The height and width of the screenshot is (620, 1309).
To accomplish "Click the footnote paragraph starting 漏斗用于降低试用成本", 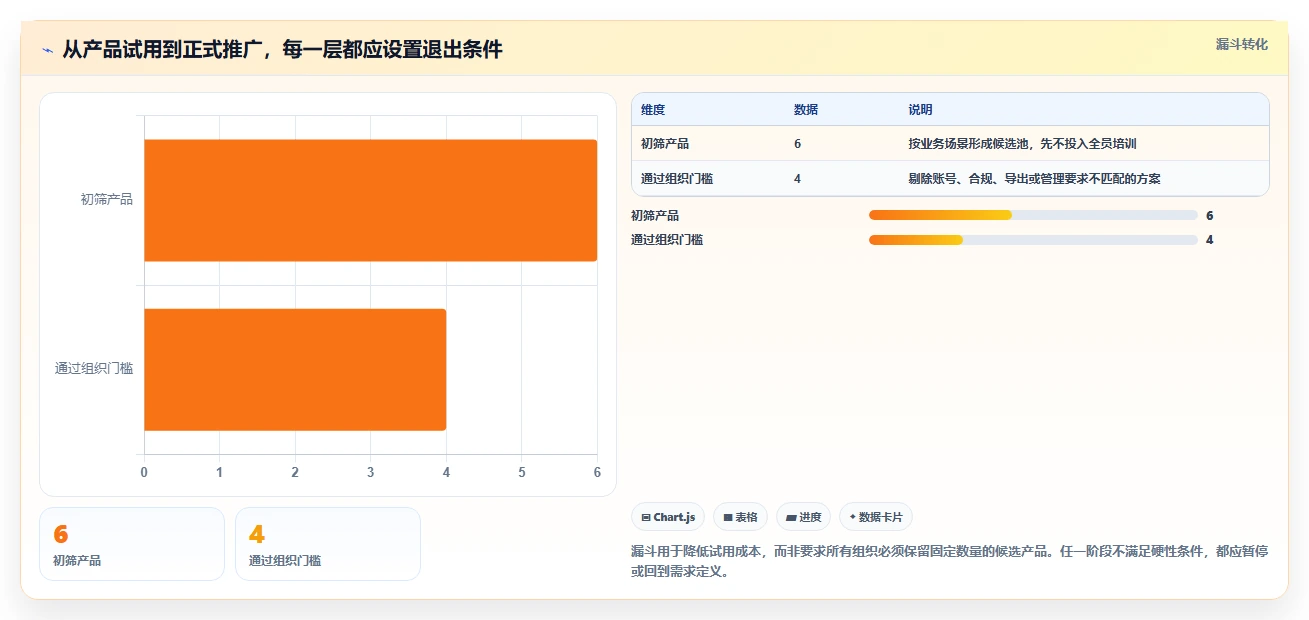I will 950,561.
